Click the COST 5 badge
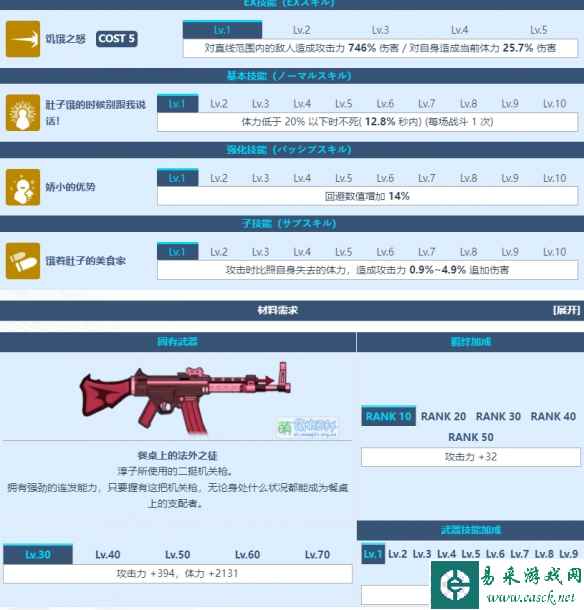This screenshot has width=584, height=610. [x=117, y=39]
